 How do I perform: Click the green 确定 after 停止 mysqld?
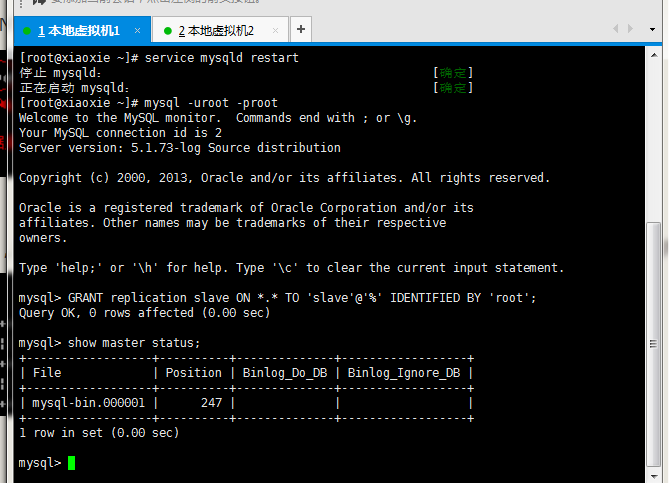453,73
